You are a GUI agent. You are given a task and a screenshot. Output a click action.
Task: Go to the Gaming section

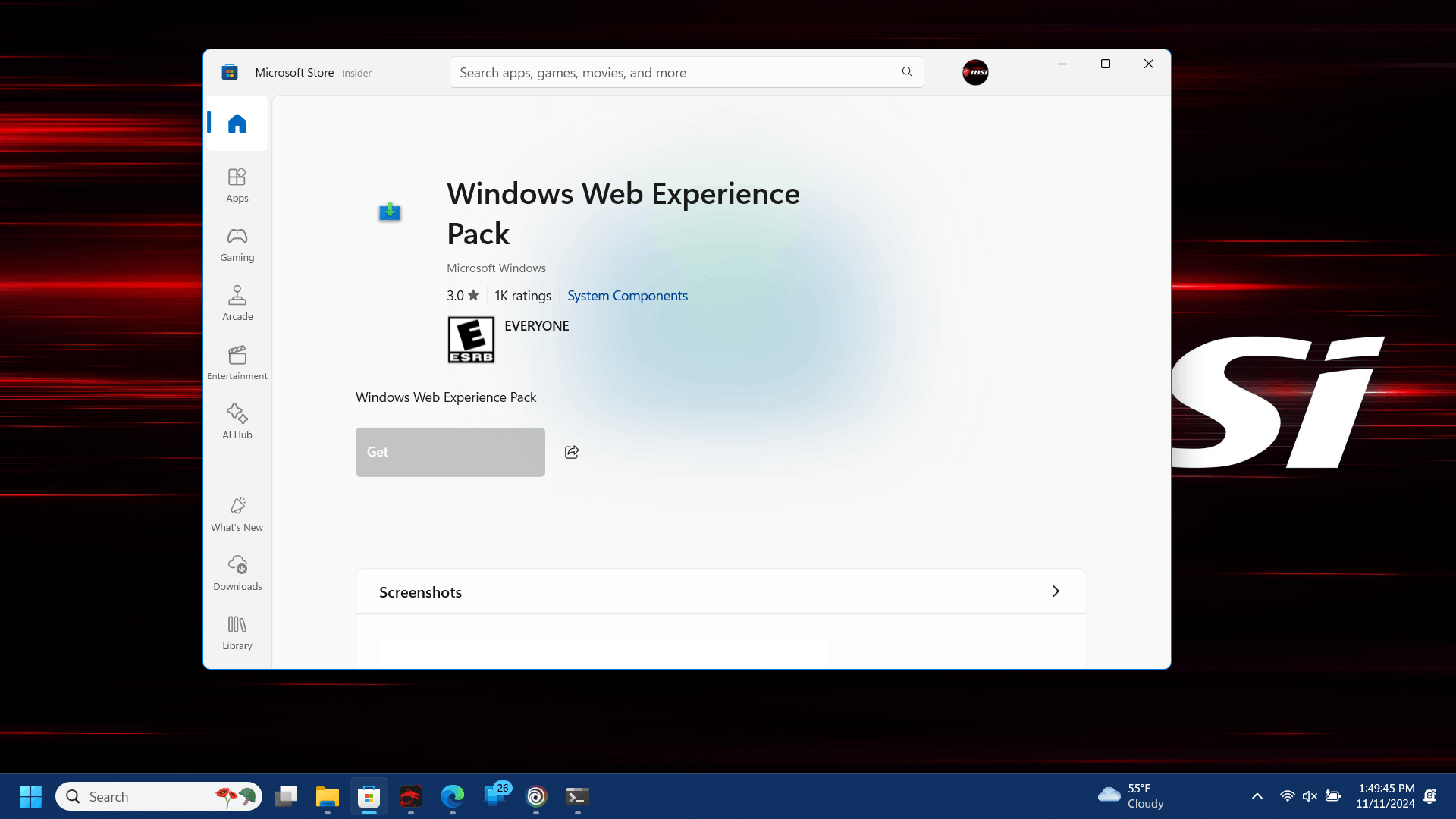point(237,244)
